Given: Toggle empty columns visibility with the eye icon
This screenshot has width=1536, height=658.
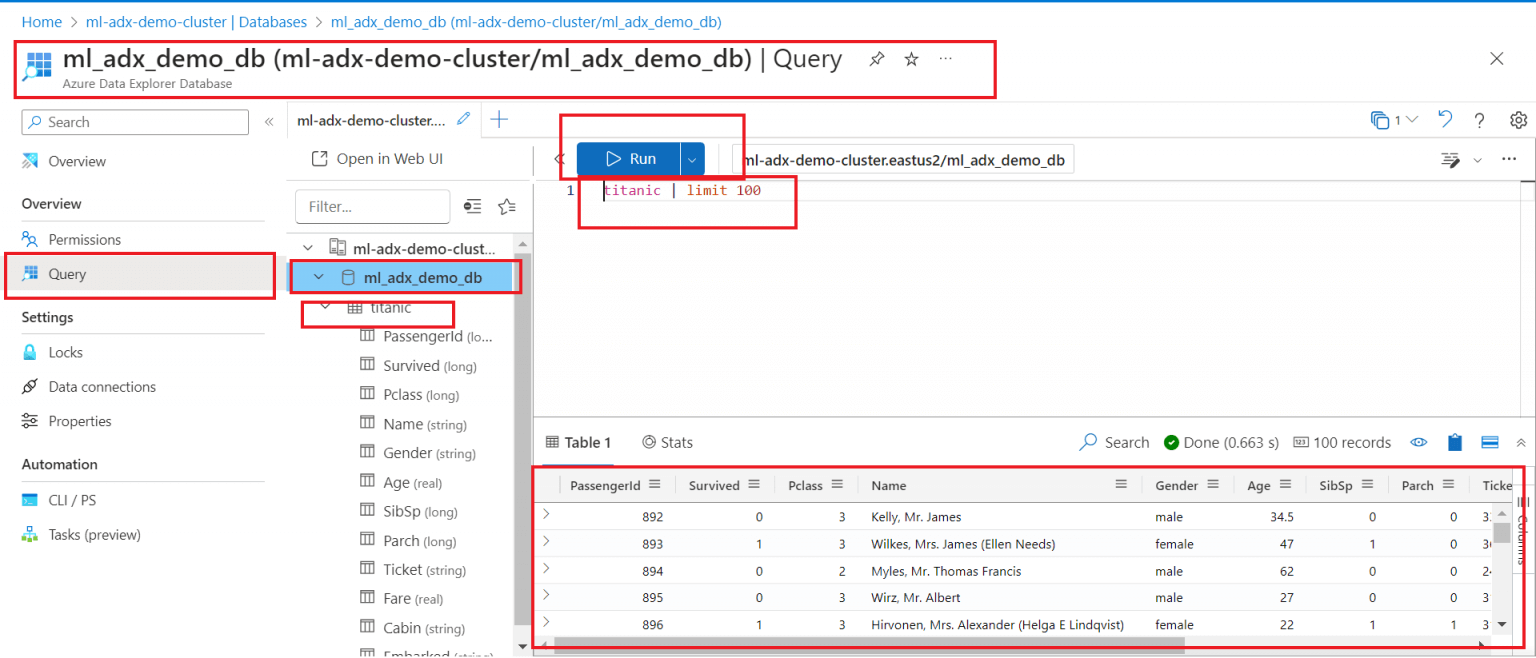Looking at the screenshot, I should click(x=1418, y=442).
